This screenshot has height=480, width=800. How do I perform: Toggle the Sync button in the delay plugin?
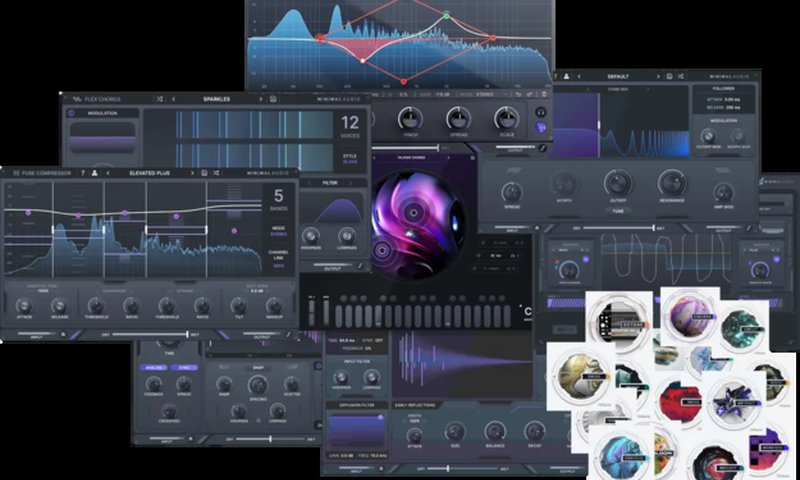click(184, 367)
